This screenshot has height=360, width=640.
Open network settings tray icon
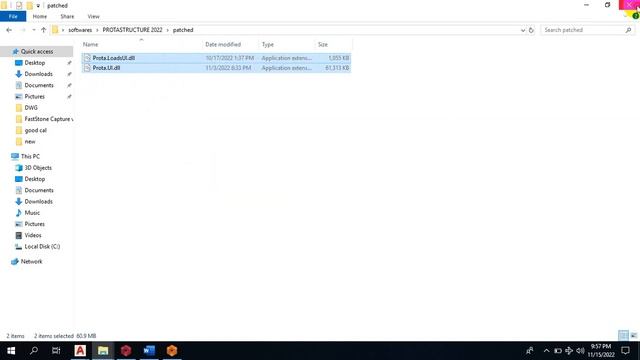[x=569, y=351]
